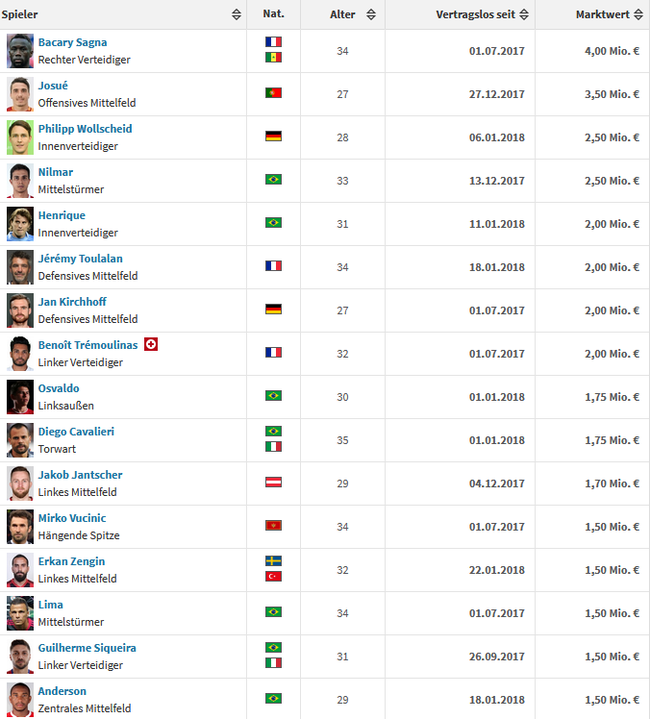This screenshot has width=650, height=719.
Task: Sort table by Alter column arrows
Action: point(371,14)
